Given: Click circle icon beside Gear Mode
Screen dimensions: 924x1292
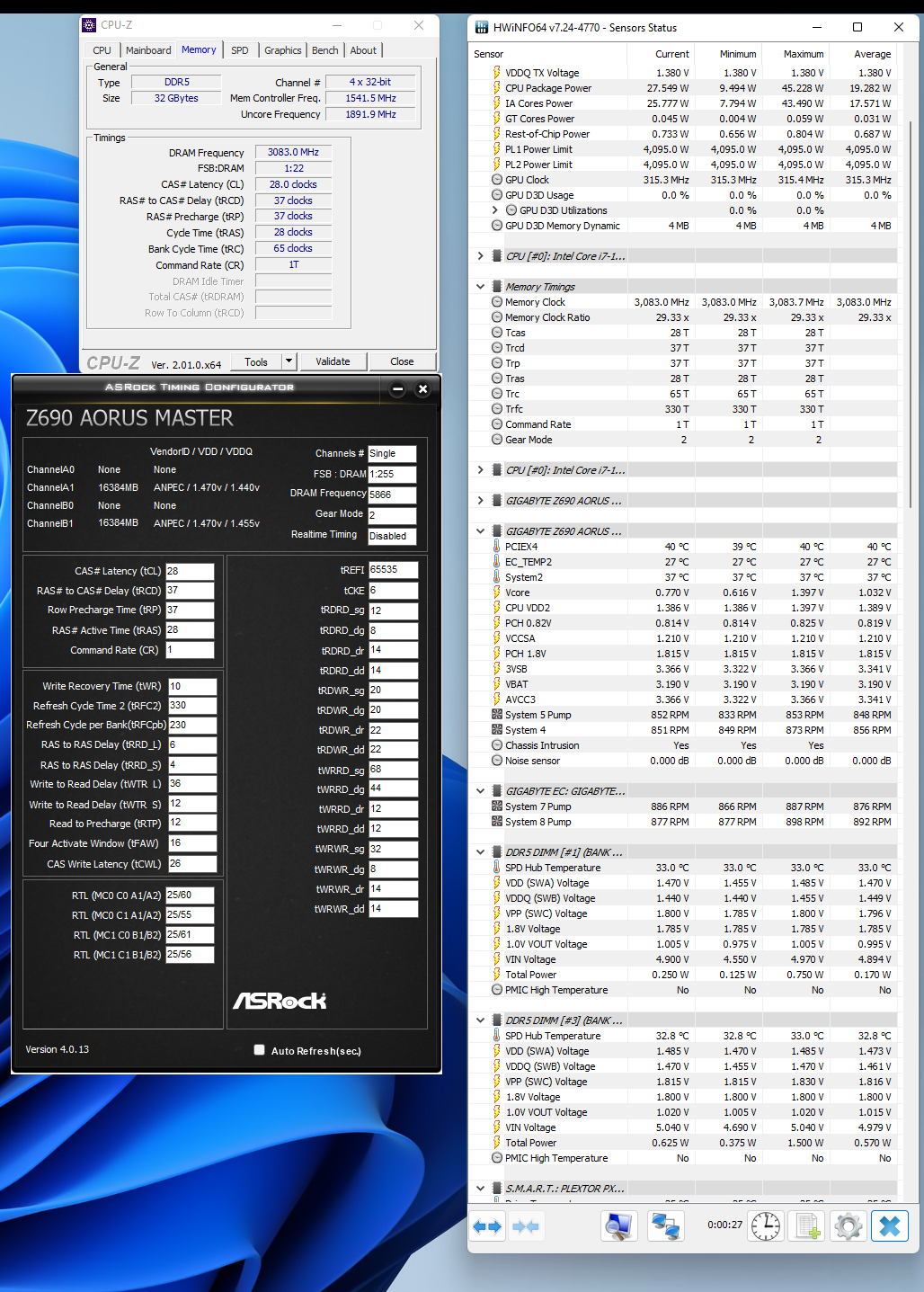Looking at the screenshot, I should point(497,440).
